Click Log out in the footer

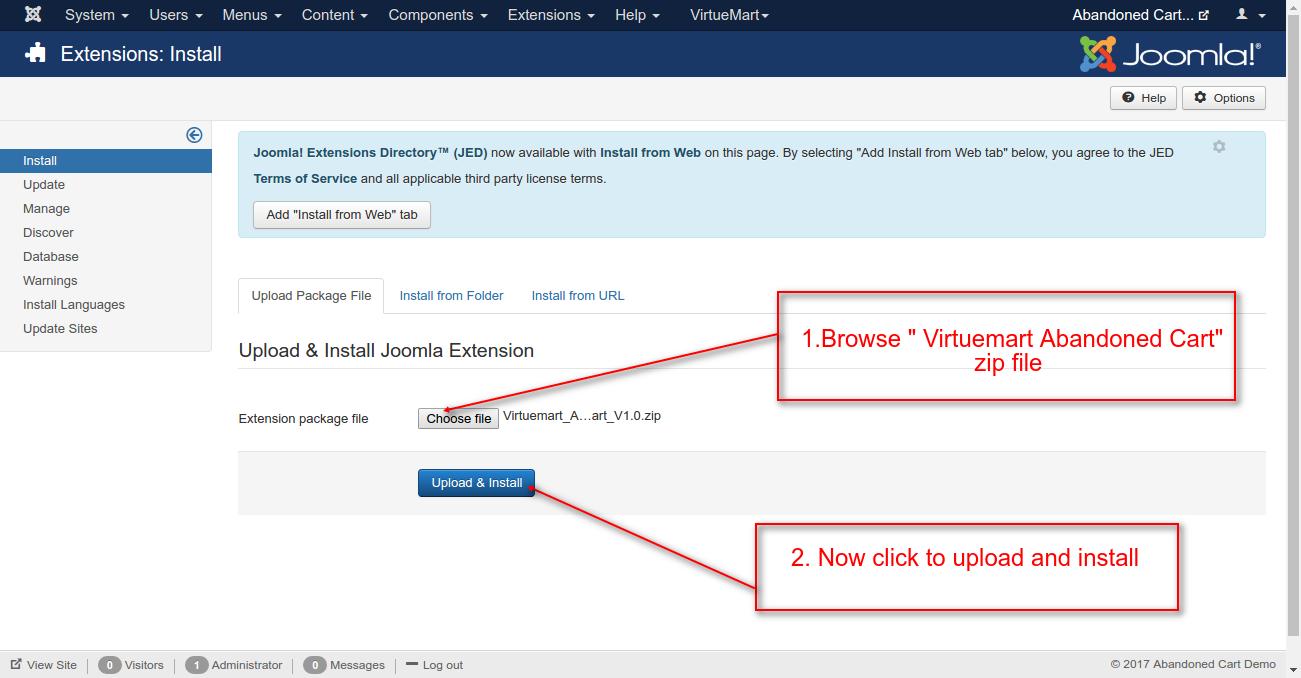435,665
